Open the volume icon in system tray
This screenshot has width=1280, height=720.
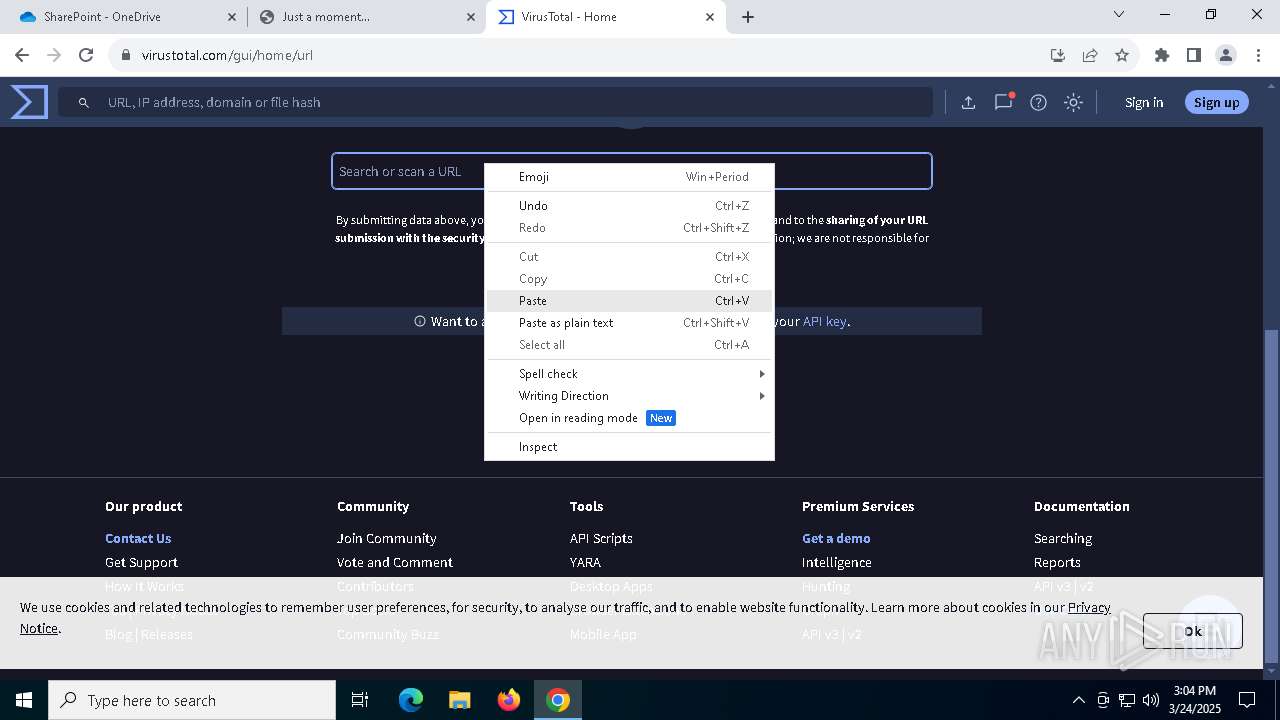[1151, 700]
